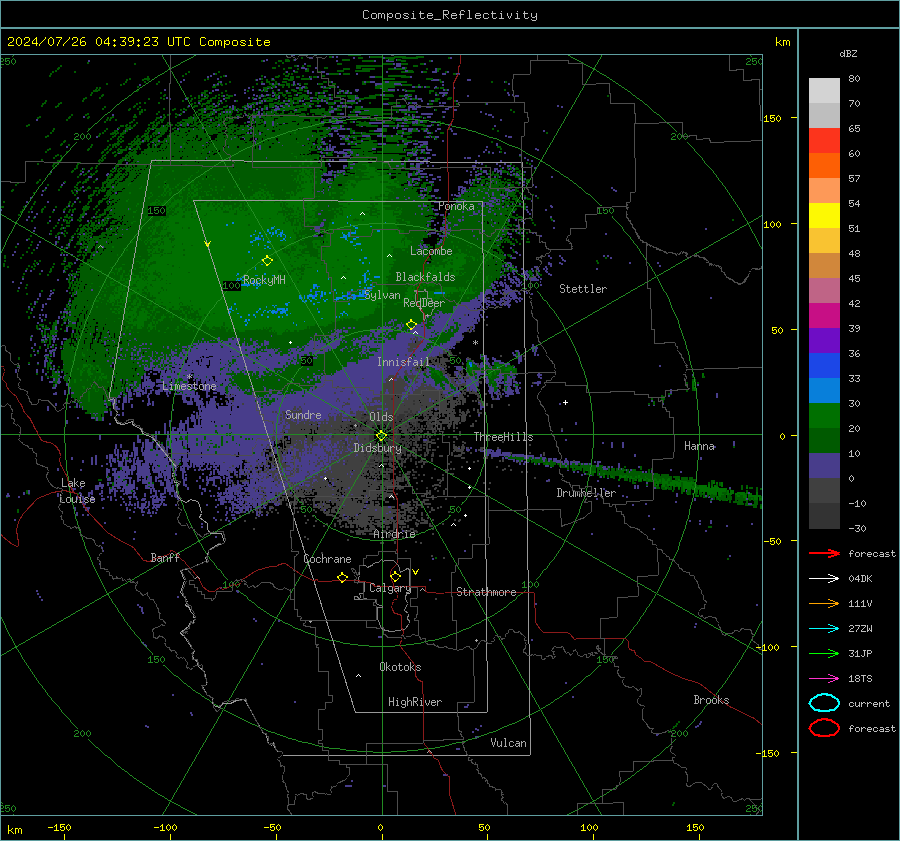Select the bright green 20-30 dBZ color band
Viewport: 900px width, 841px height.
[824, 415]
